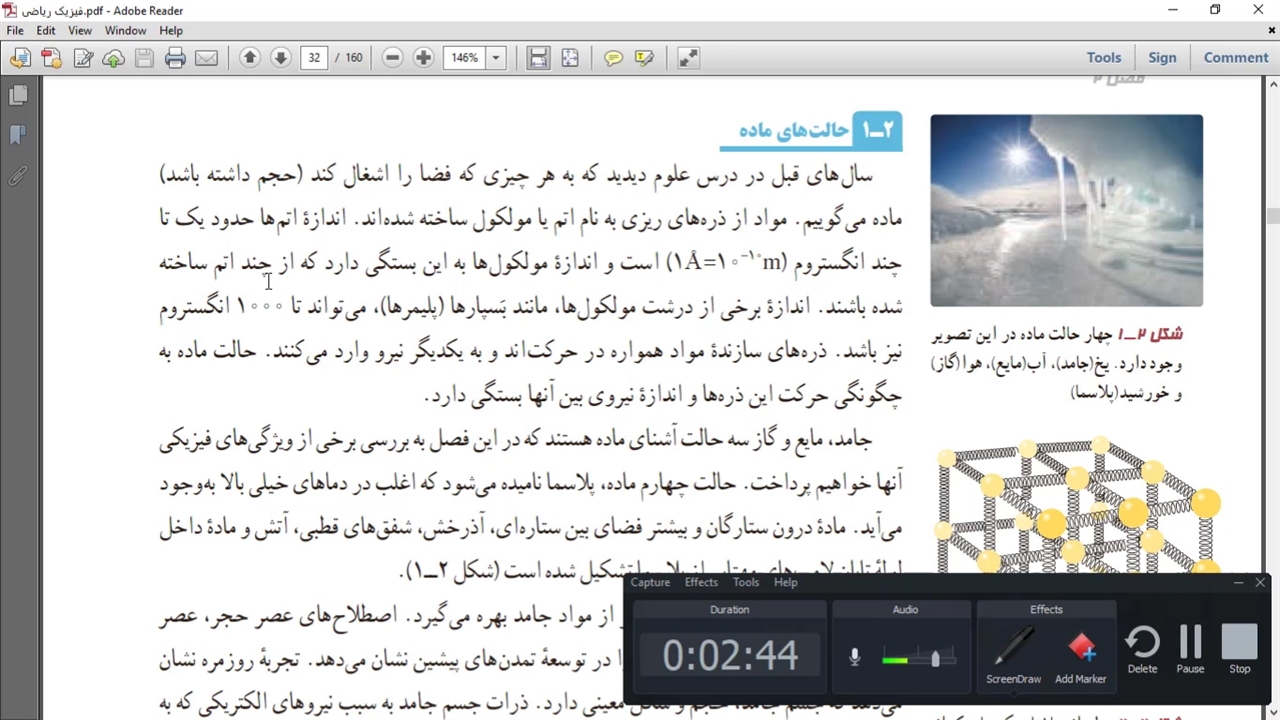Adjust the audio level slider
Screen dimensions: 1280x720
click(935, 658)
